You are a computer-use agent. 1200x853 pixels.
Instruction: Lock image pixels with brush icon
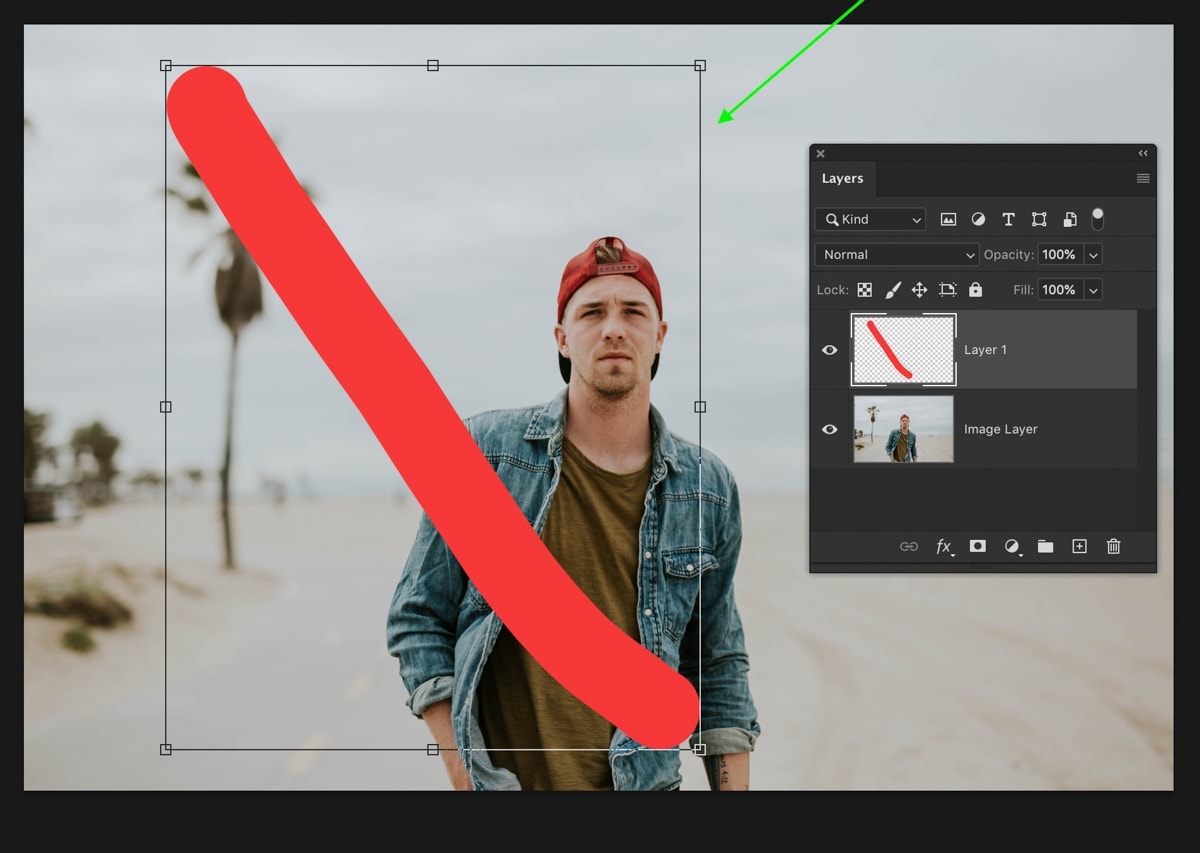(893, 290)
